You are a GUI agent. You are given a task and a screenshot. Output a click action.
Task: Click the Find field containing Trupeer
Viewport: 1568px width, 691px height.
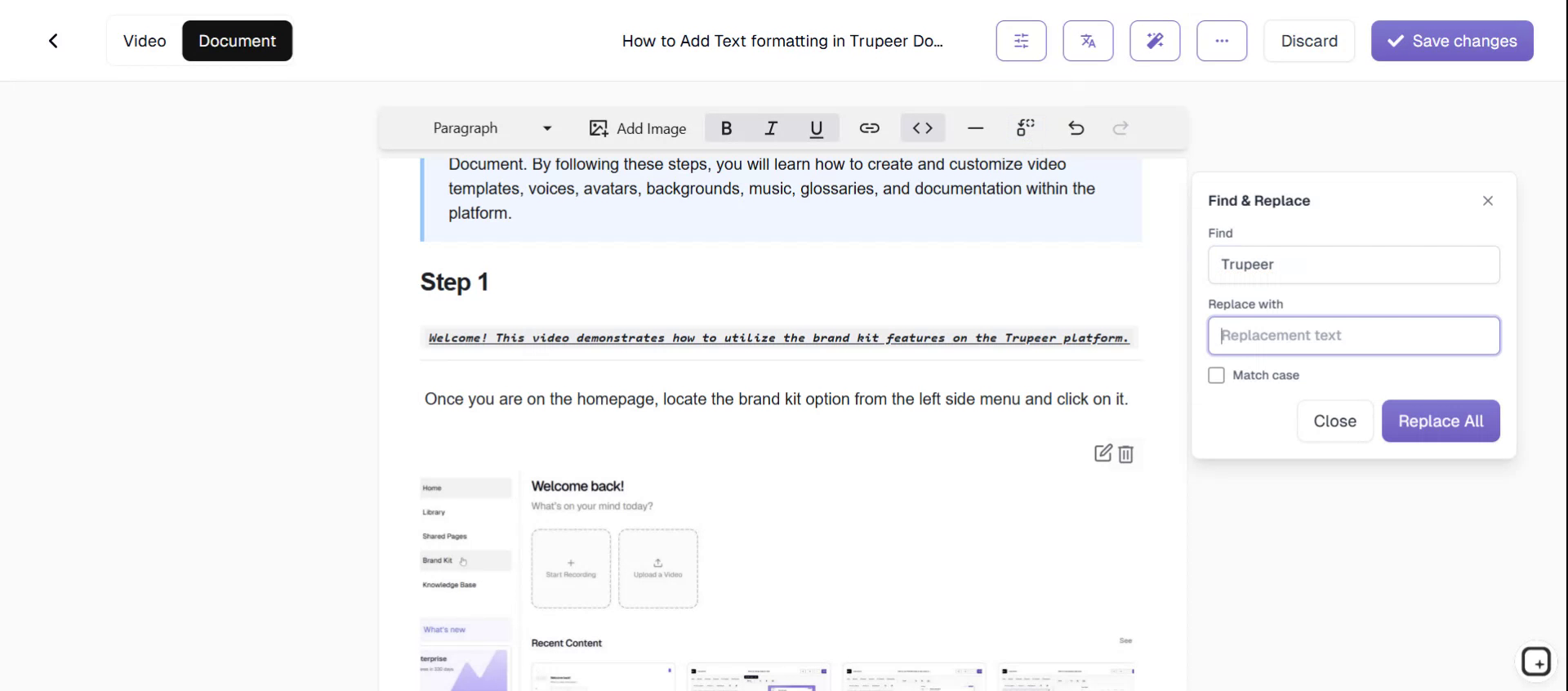point(1354,265)
